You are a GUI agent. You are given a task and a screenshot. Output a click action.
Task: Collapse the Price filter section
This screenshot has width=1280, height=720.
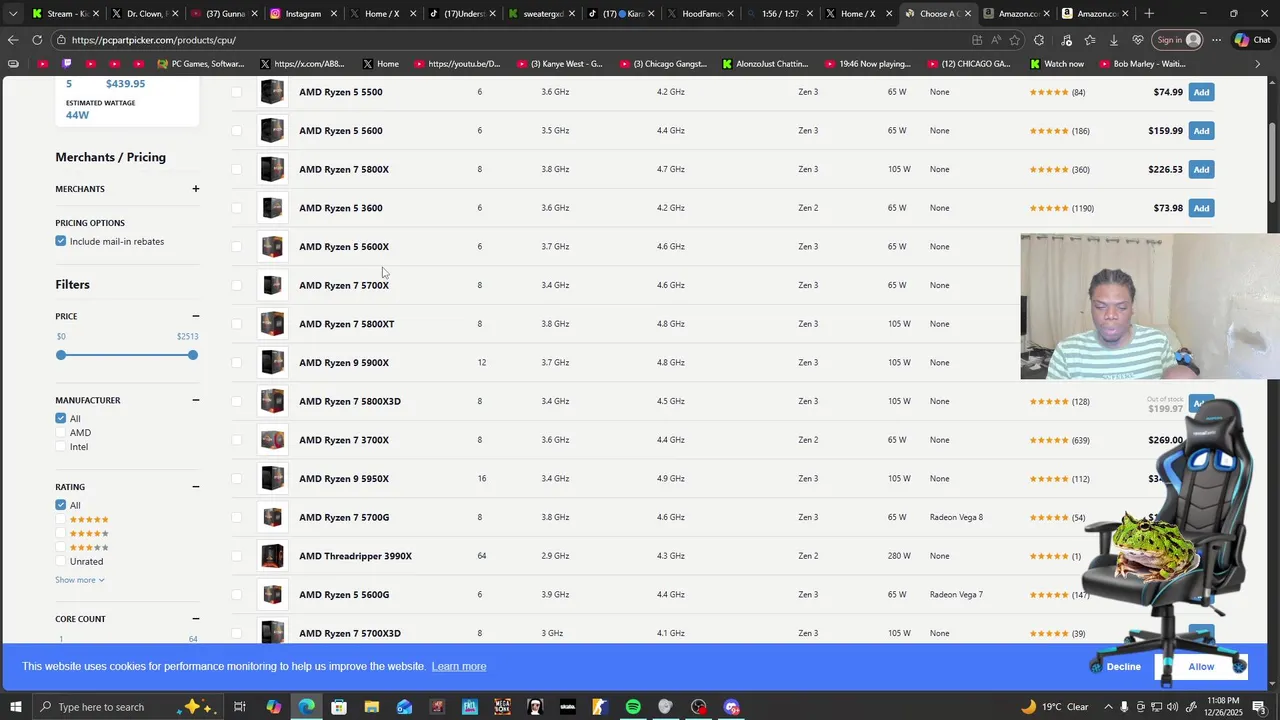click(x=195, y=316)
